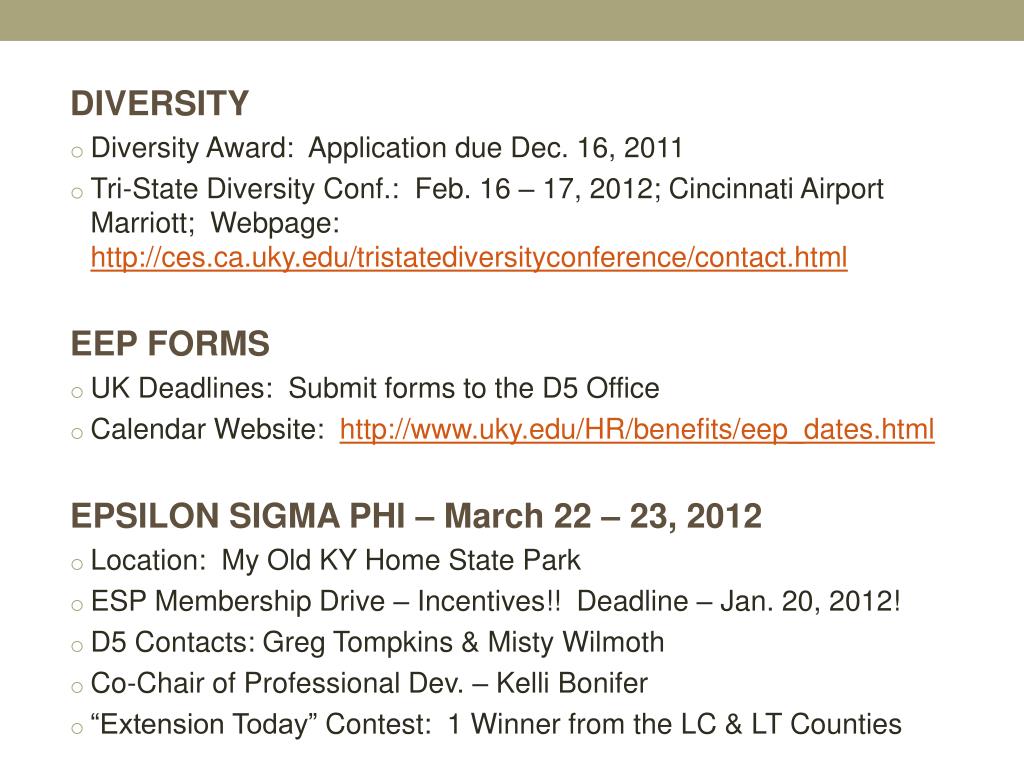Select the Extension Today Contest line
This screenshot has width=1024, height=768.
coord(496,724)
